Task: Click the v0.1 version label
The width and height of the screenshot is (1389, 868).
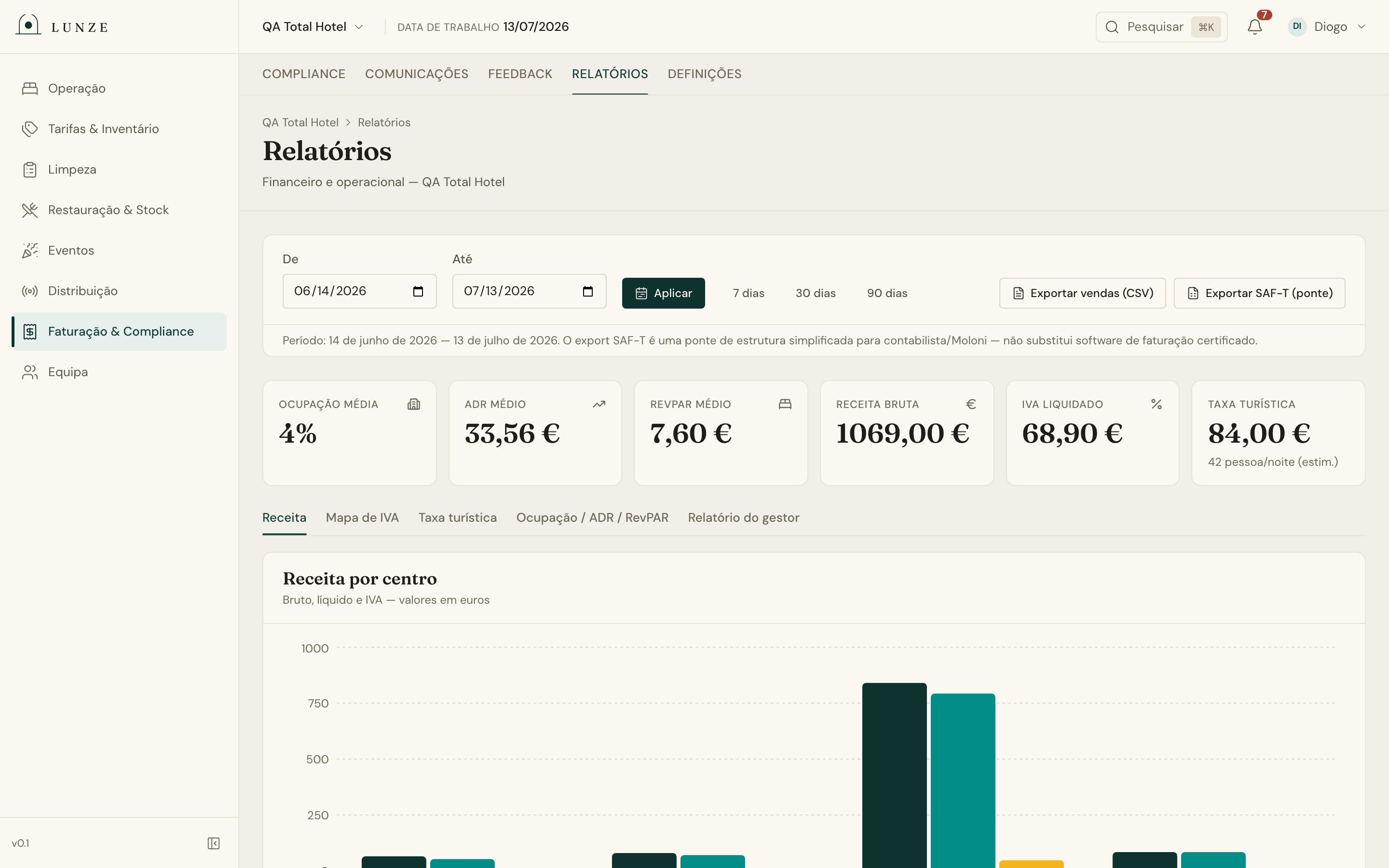Action: [21, 843]
